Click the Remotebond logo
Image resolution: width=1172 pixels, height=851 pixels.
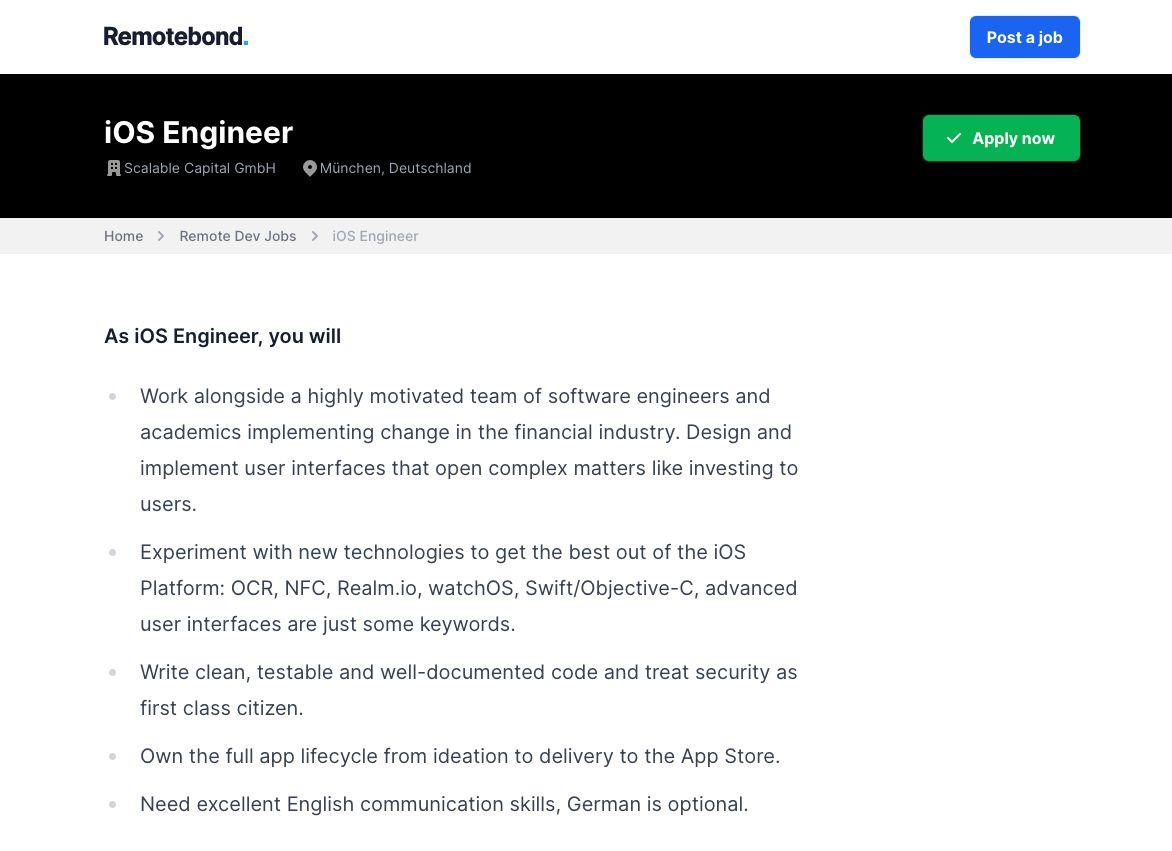(176, 36)
